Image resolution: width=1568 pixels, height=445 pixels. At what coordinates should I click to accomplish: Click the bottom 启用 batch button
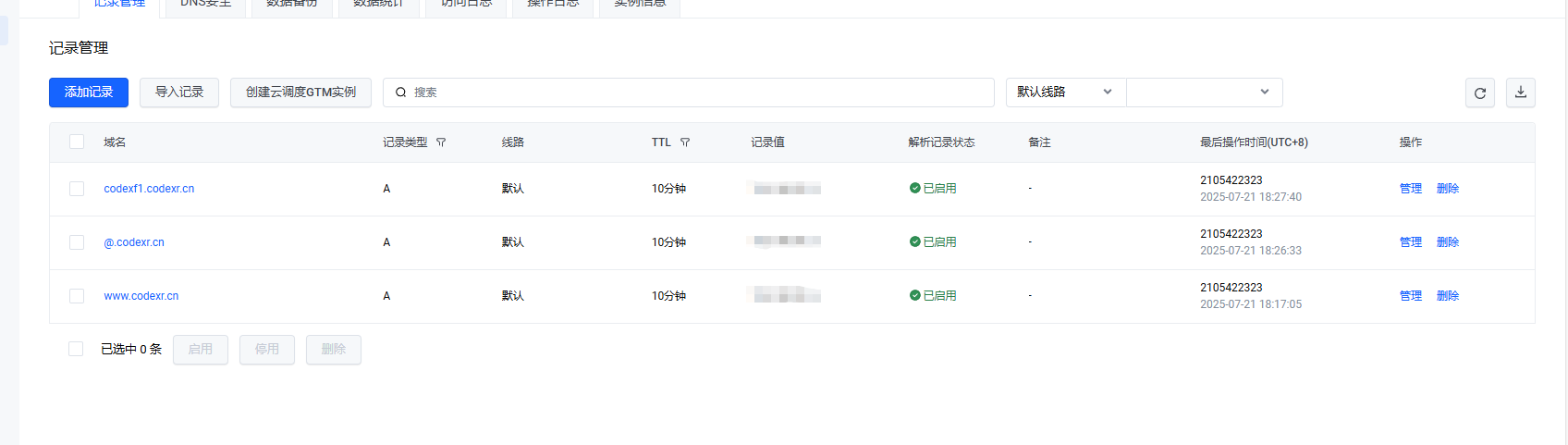[201, 350]
